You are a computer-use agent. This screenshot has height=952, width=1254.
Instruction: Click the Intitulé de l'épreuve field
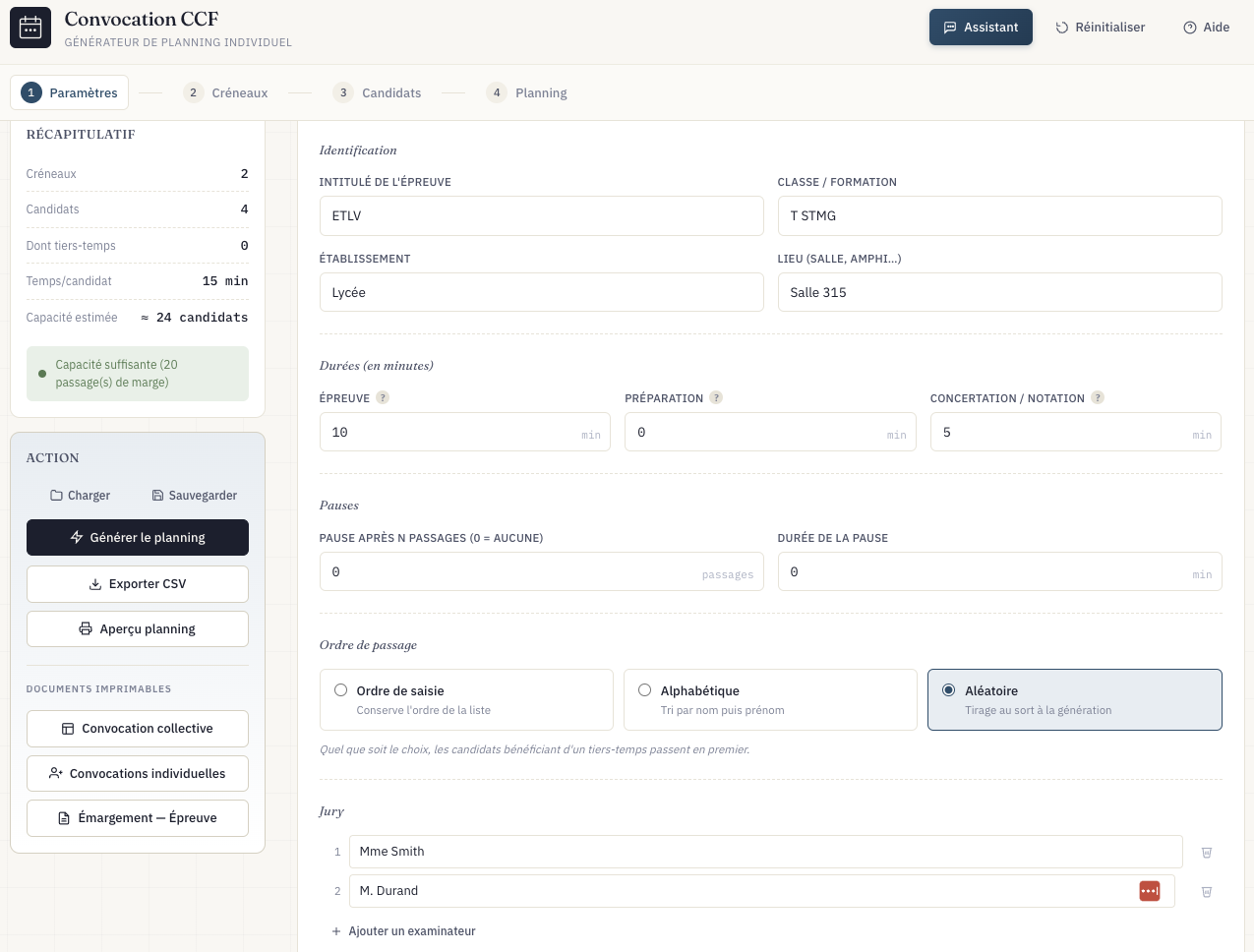541,216
